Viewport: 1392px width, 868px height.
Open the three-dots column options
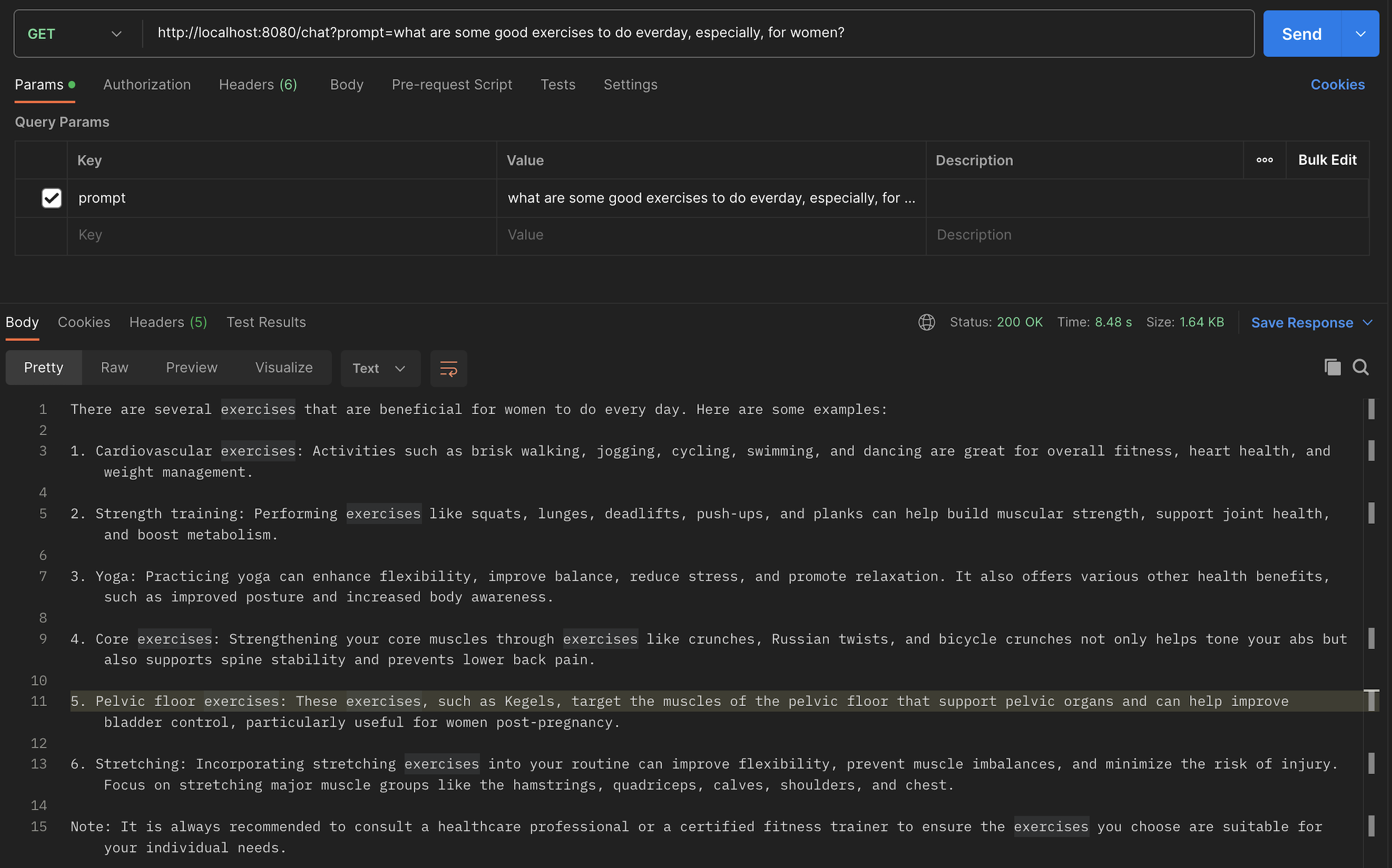click(1264, 160)
